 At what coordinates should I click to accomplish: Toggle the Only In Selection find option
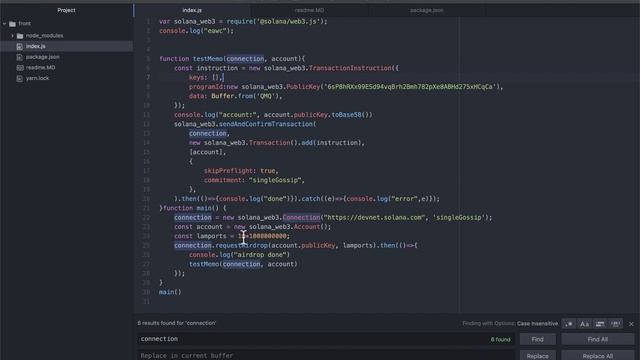pyautogui.click(x=600, y=324)
